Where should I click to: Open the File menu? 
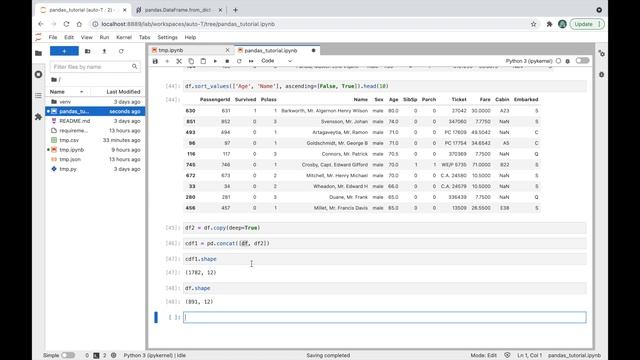(x=53, y=37)
